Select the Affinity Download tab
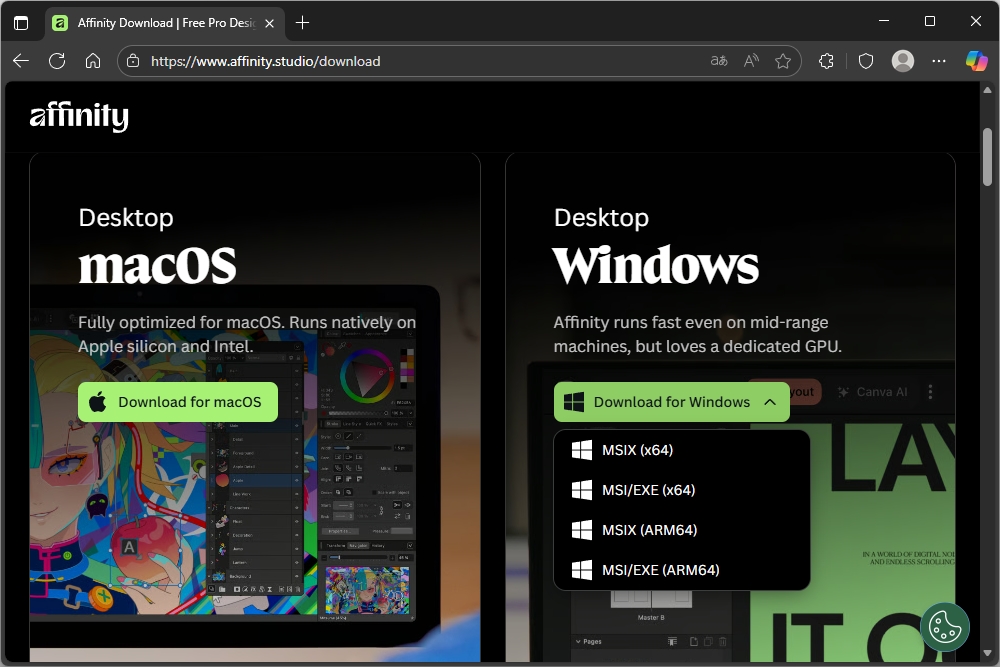The width and height of the screenshot is (1000, 667). [x=165, y=23]
